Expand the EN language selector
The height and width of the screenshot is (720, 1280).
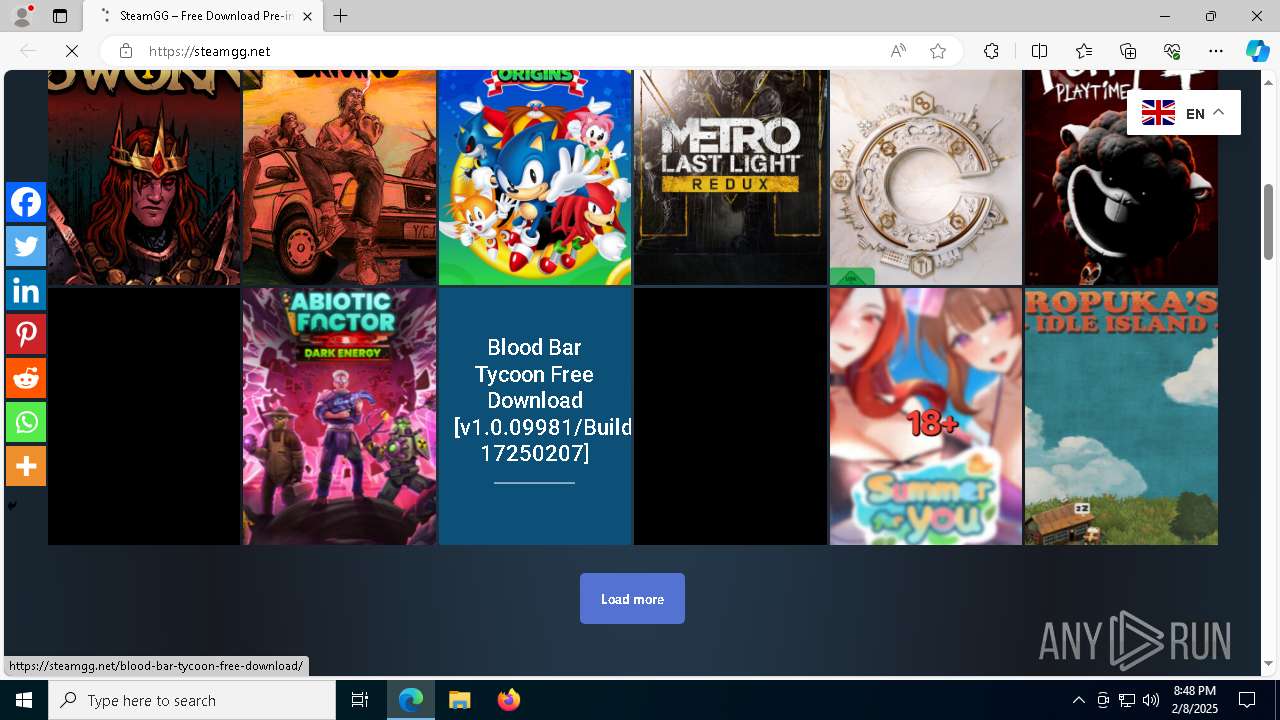coord(1184,113)
